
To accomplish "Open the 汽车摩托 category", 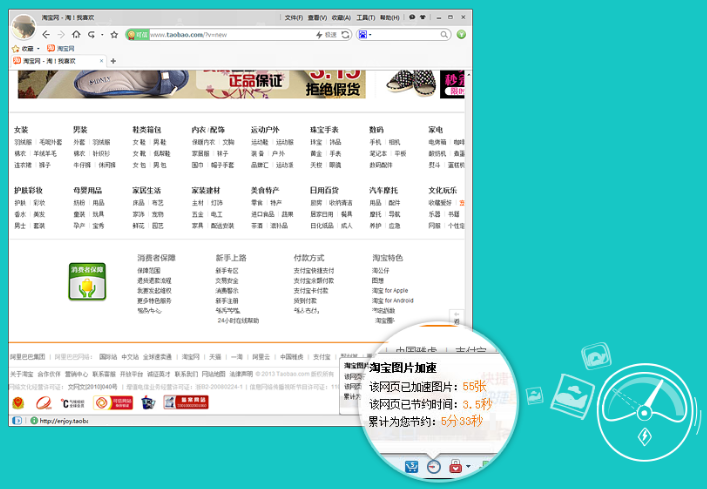I will pos(383,190).
